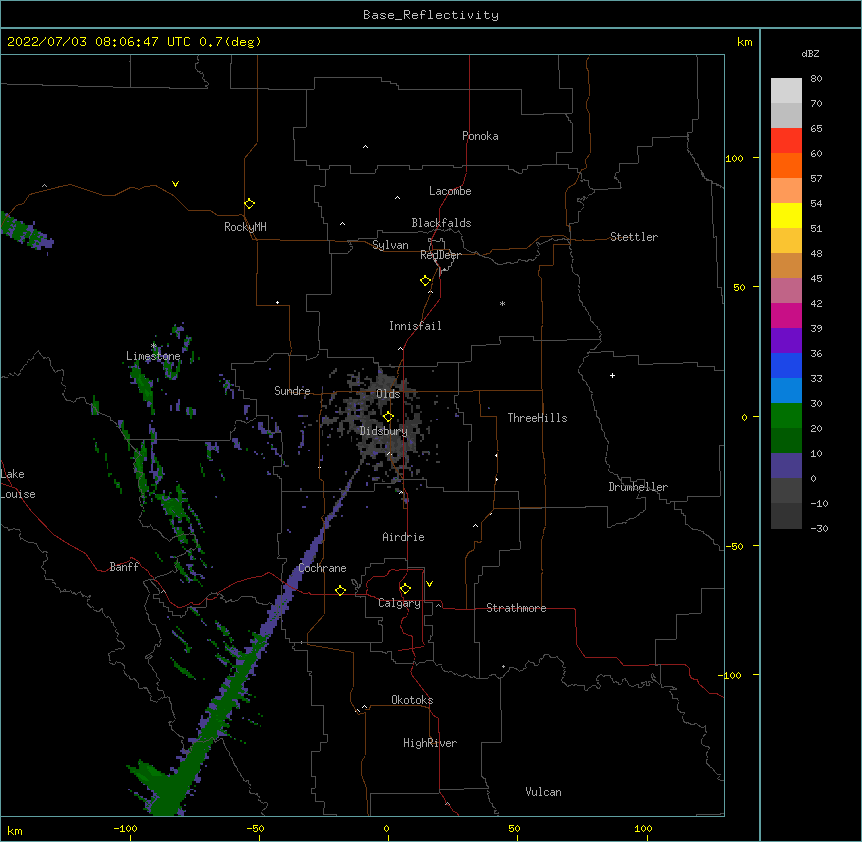The width and height of the screenshot is (862, 842).
Task: Click the yellow diamond marker southeast of Cochrane
Action: pos(340,590)
